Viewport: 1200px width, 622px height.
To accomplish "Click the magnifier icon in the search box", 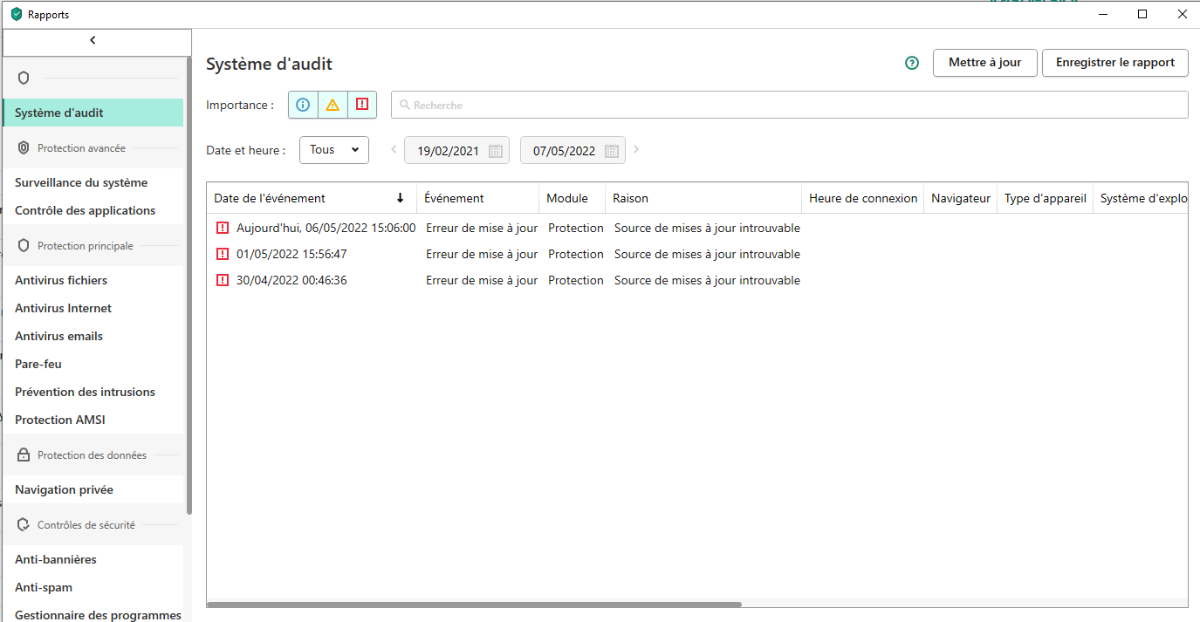I will pos(404,105).
